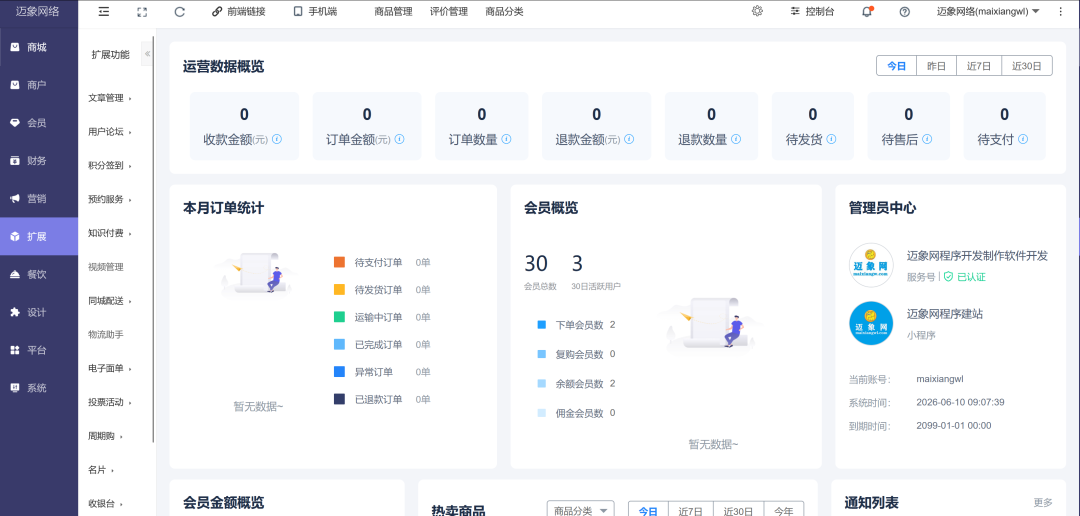The width and height of the screenshot is (1080, 516).
Task: Expand 文章管理 submenu
Action: 110,99
